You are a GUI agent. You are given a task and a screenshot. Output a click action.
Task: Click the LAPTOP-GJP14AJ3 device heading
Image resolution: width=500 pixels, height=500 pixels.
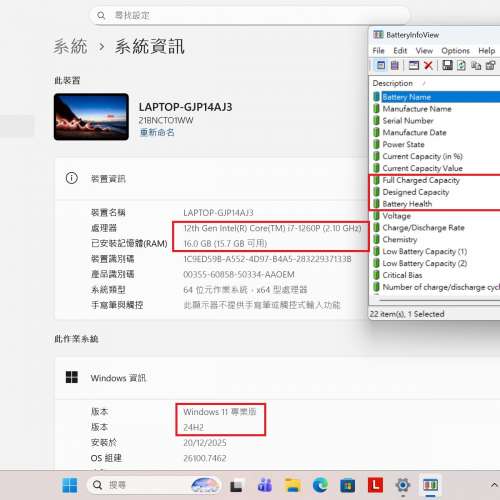[185, 107]
